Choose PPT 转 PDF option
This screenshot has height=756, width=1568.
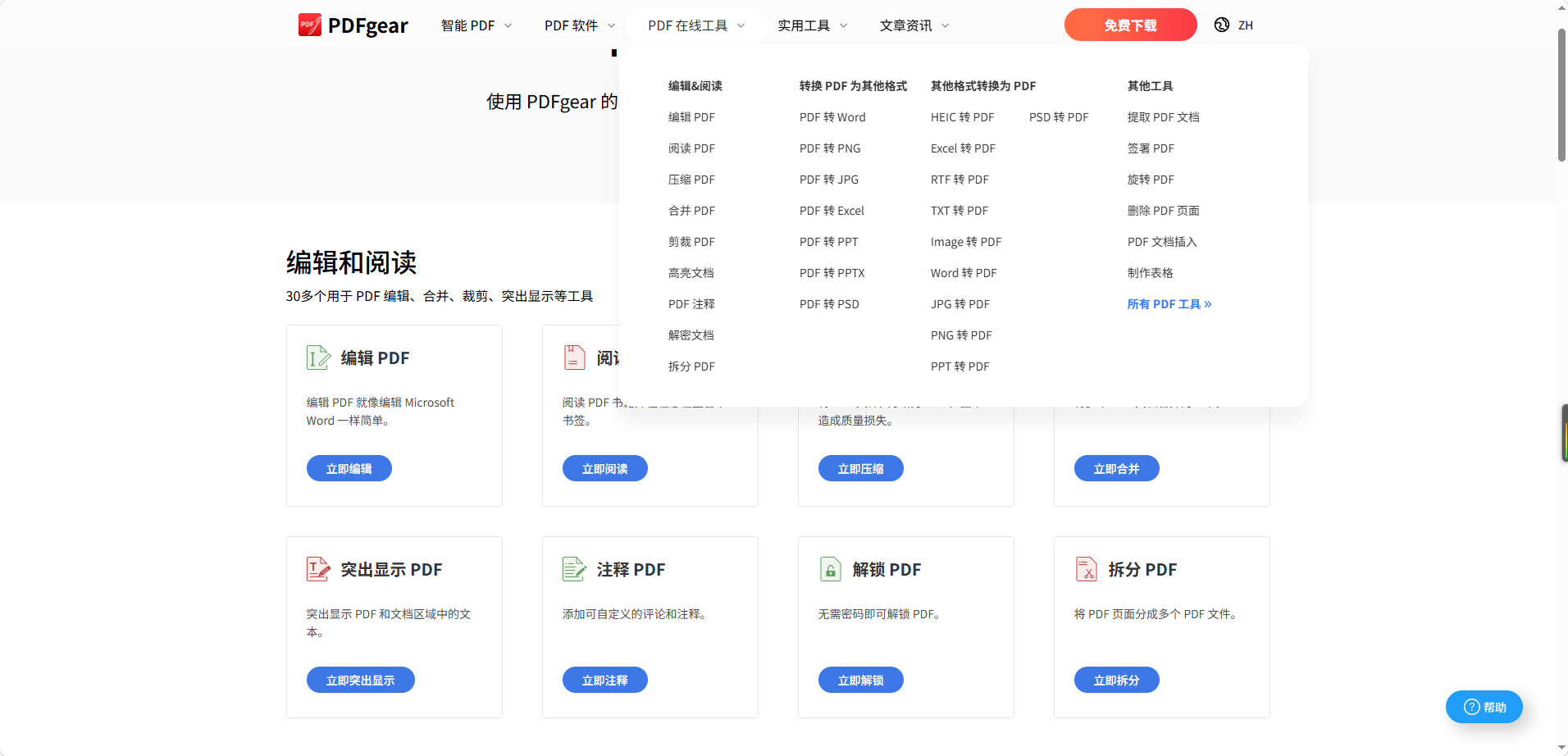(960, 367)
